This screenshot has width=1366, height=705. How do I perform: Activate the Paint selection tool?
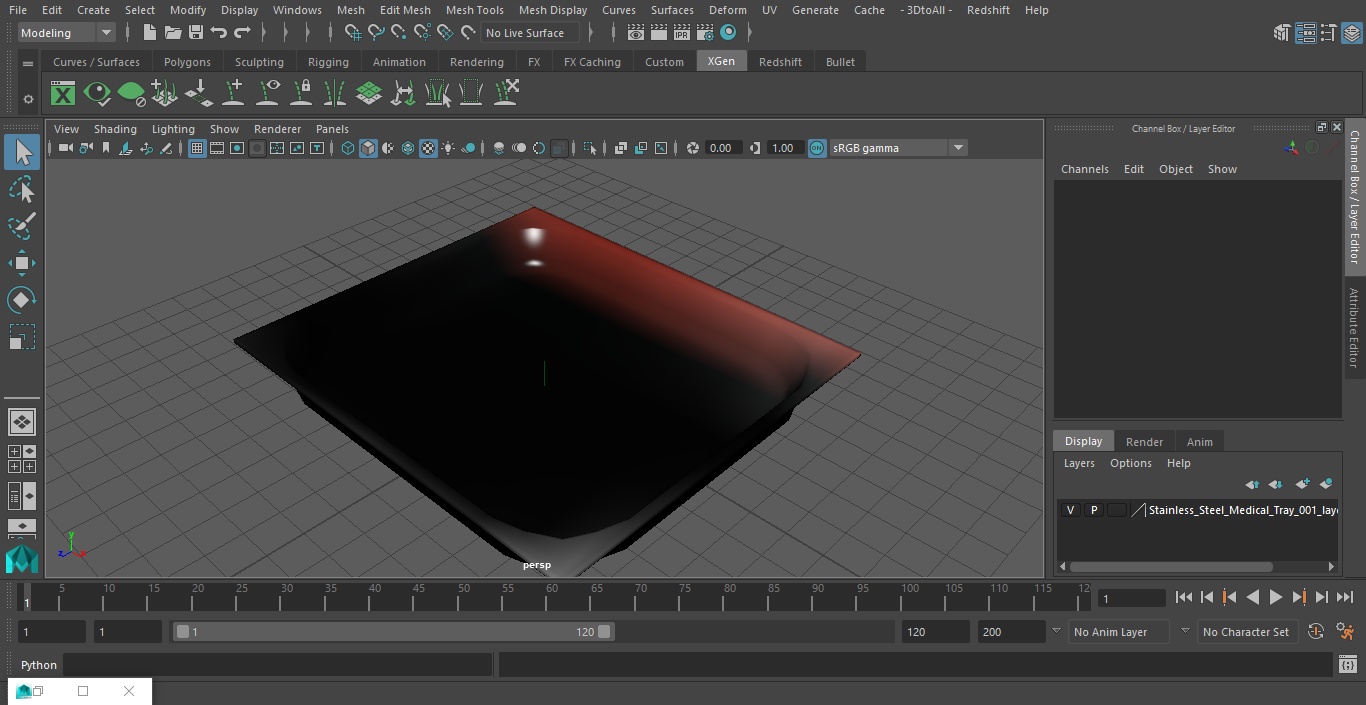click(x=22, y=226)
